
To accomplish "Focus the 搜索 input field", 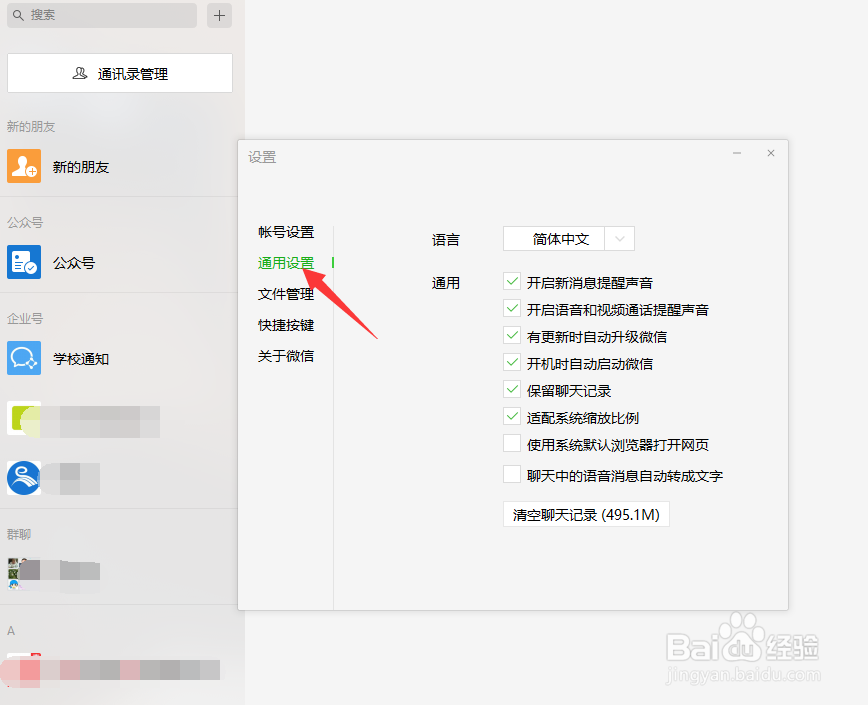I will tap(102, 15).
